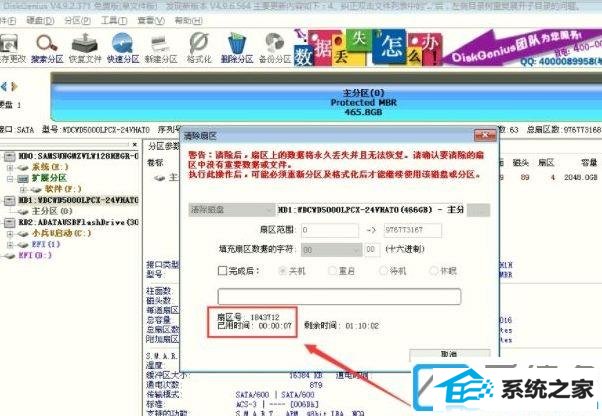Viewport: 602px width, 416px height.
Task: Open the 分区(P) menu
Action: (x=77, y=21)
